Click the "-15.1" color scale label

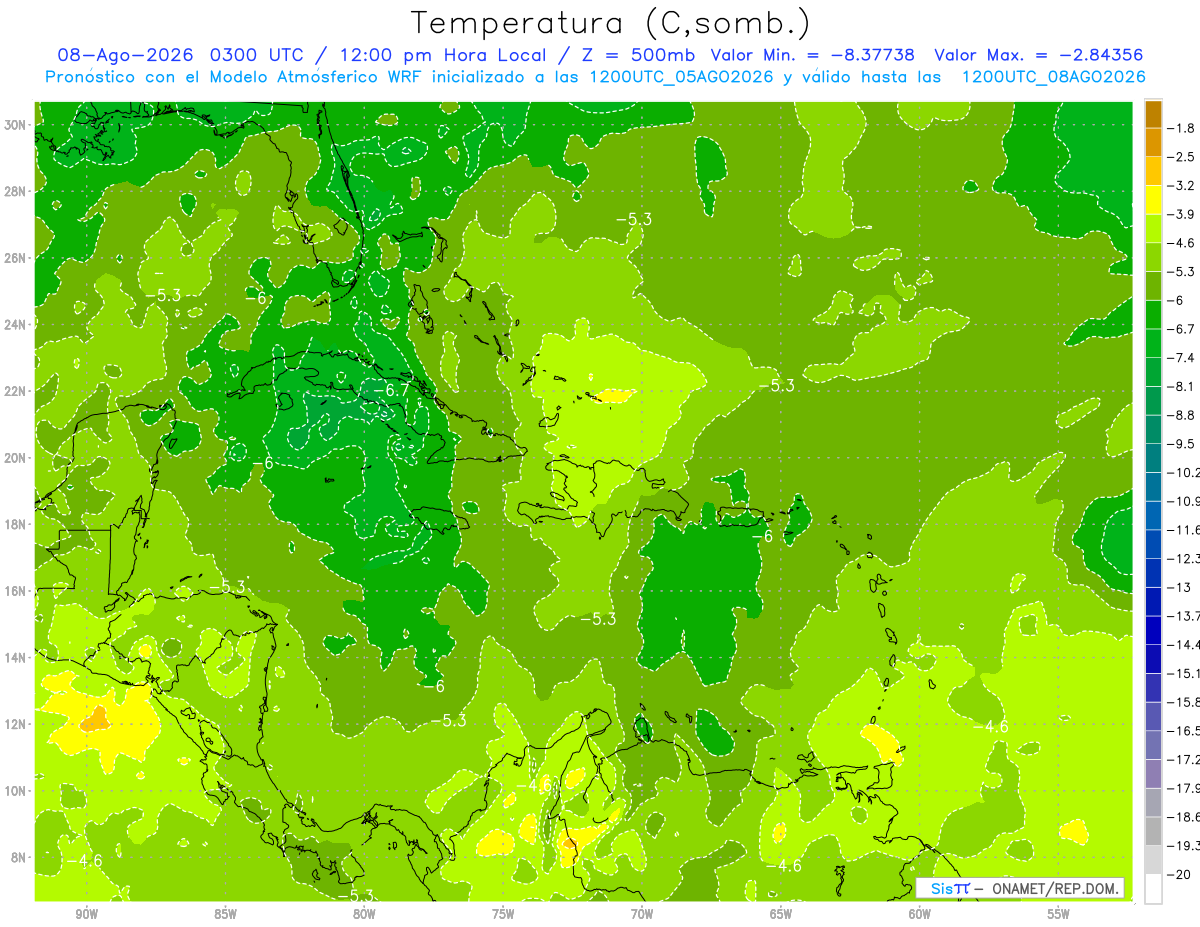click(1184, 673)
